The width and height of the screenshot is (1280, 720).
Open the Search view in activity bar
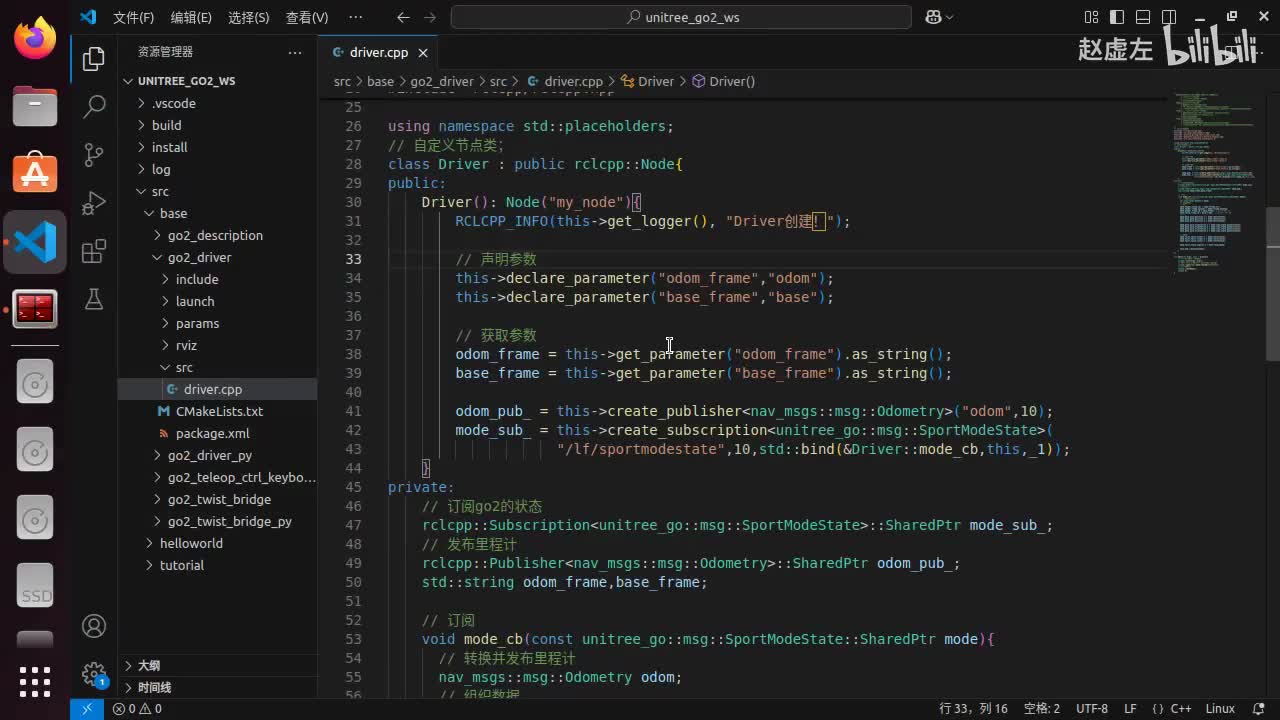94,106
